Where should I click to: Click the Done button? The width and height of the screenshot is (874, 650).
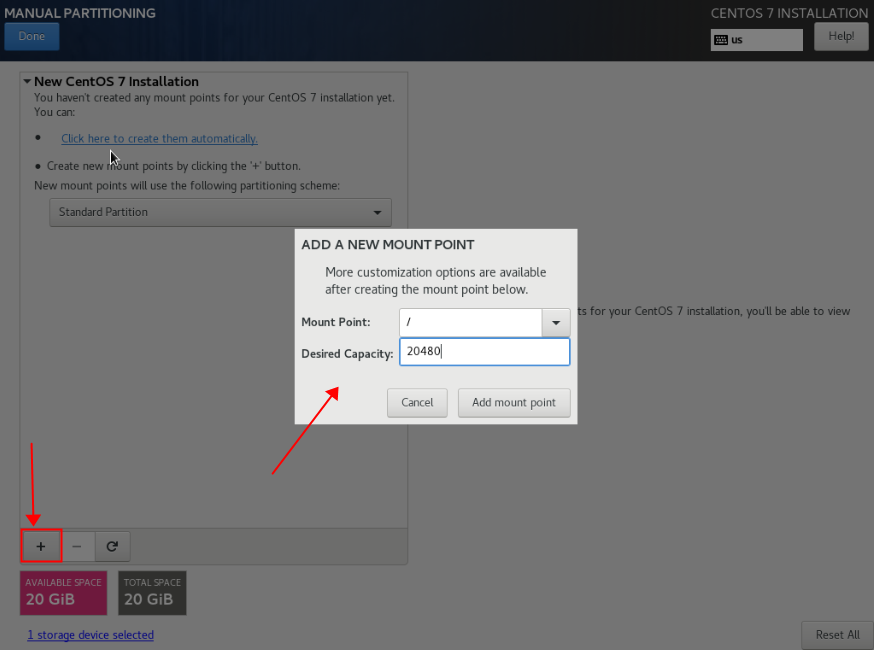(x=32, y=37)
